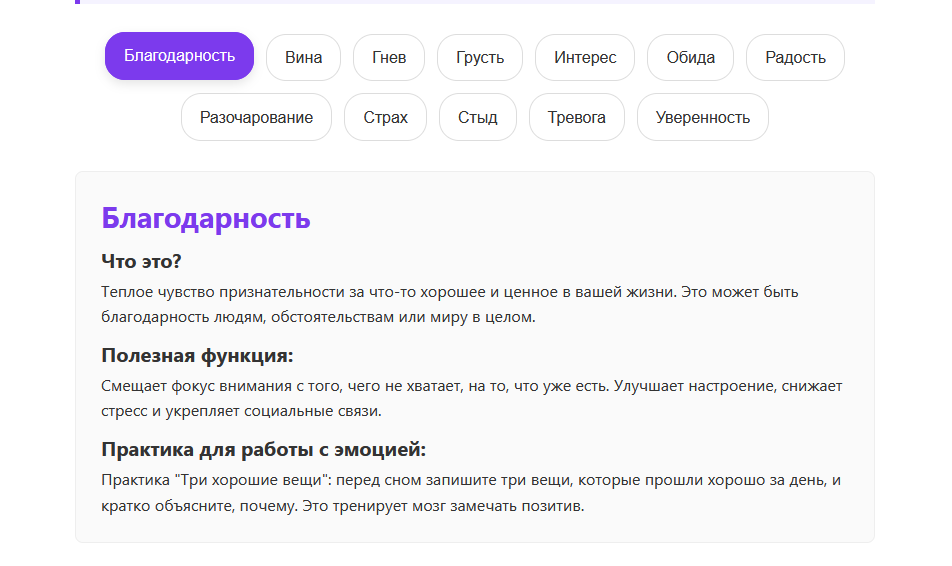
Task: Switch to the Вина emotion tab
Action: [303, 57]
